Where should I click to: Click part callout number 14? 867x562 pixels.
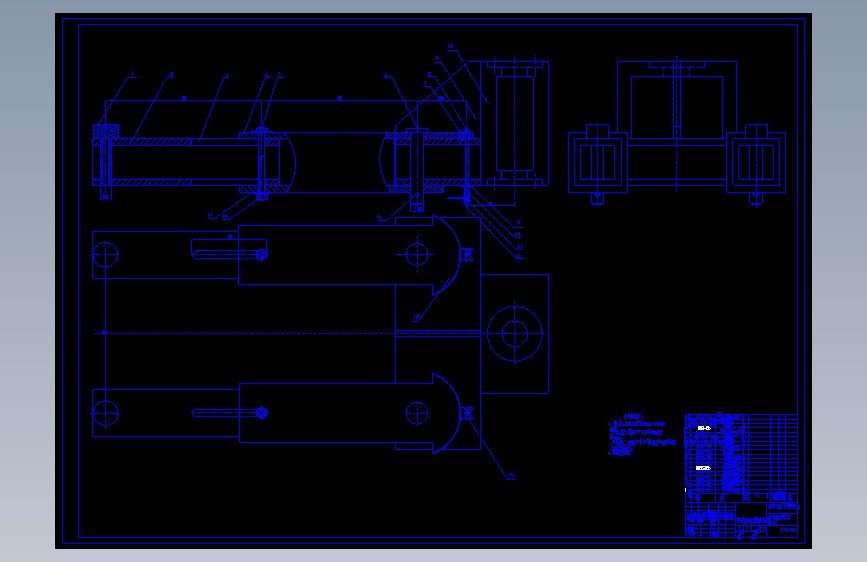coord(519,257)
